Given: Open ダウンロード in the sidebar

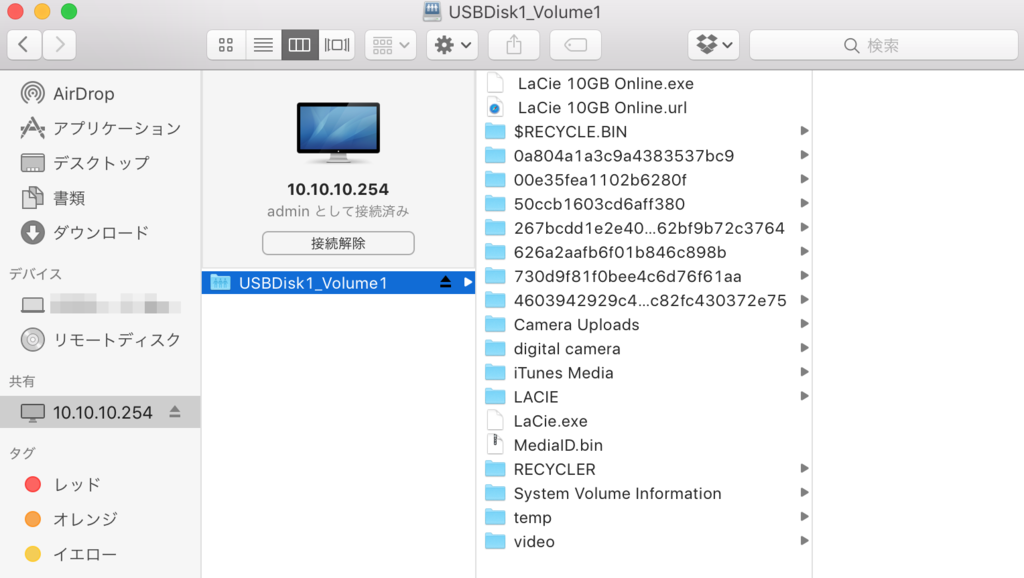Looking at the screenshot, I should pos(100,233).
